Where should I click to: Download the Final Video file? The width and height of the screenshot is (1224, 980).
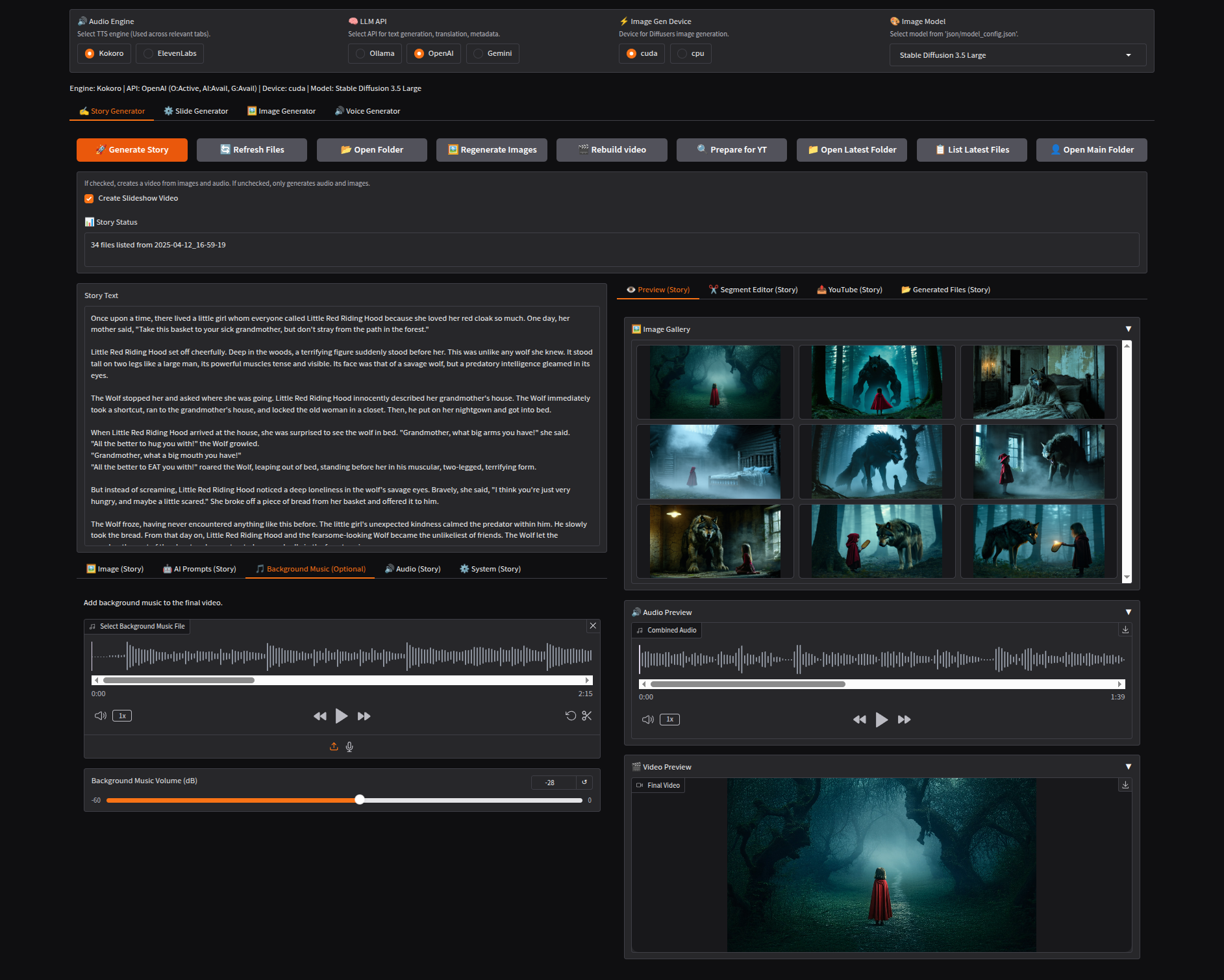[1125, 785]
